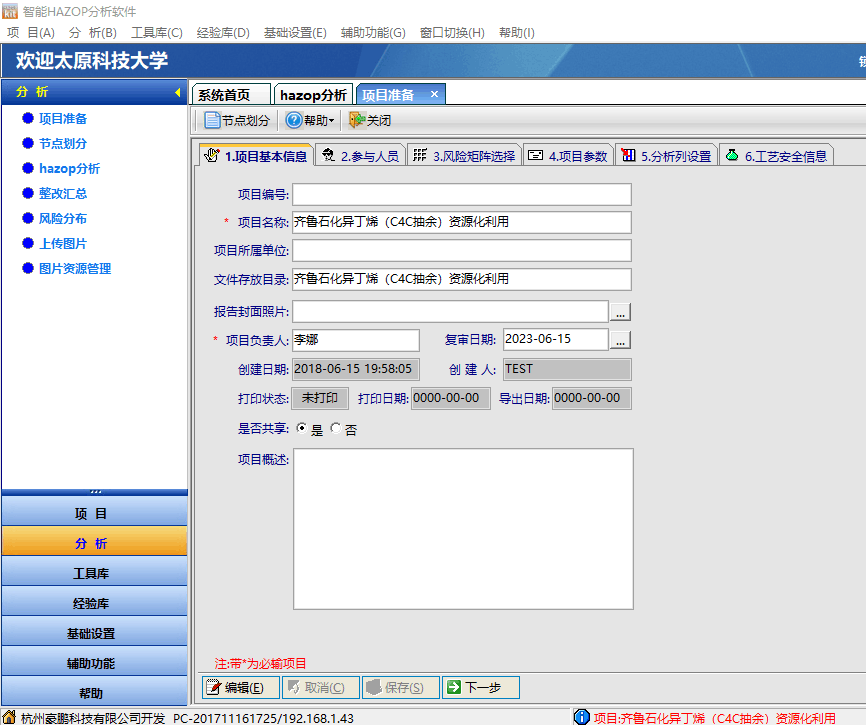Open the 分析(B) menu
This screenshot has height=725, width=866.
pos(93,33)
